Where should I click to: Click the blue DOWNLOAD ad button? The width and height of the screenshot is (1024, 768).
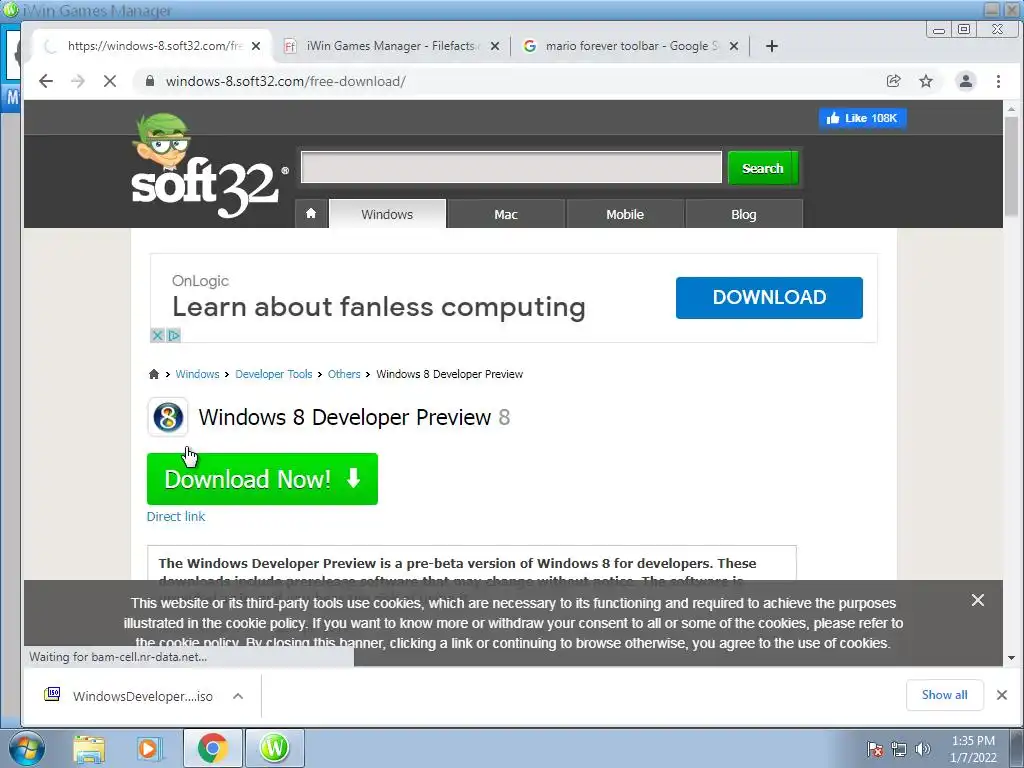[769, 298]
